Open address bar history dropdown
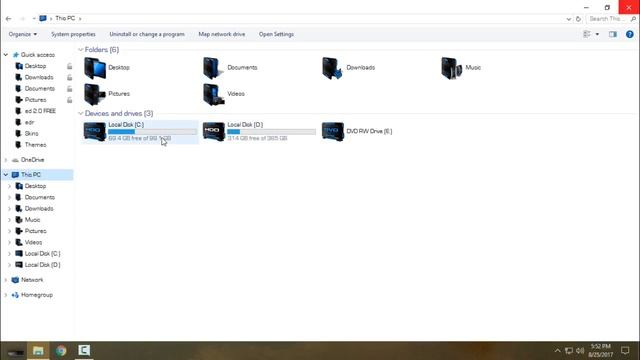 569,19
